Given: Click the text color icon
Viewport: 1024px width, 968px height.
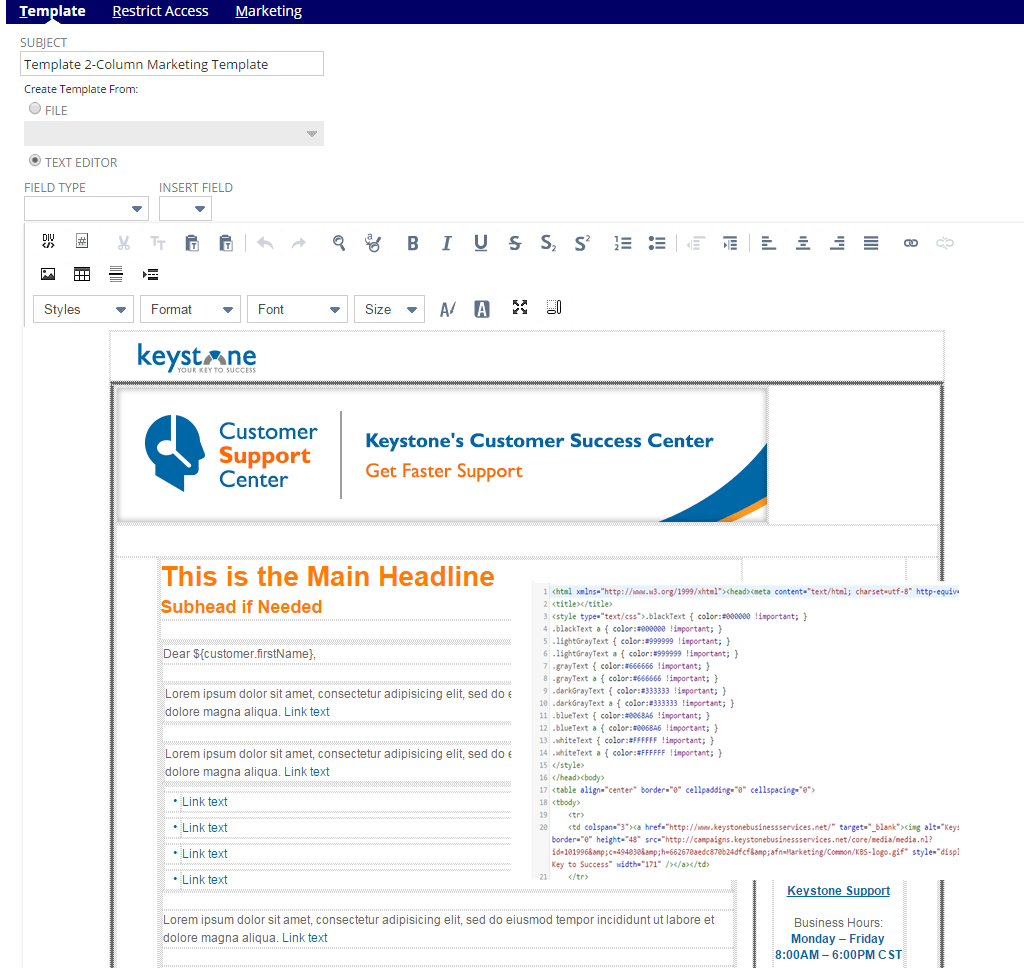Looking at the screenshot, I should pos(447,309).
